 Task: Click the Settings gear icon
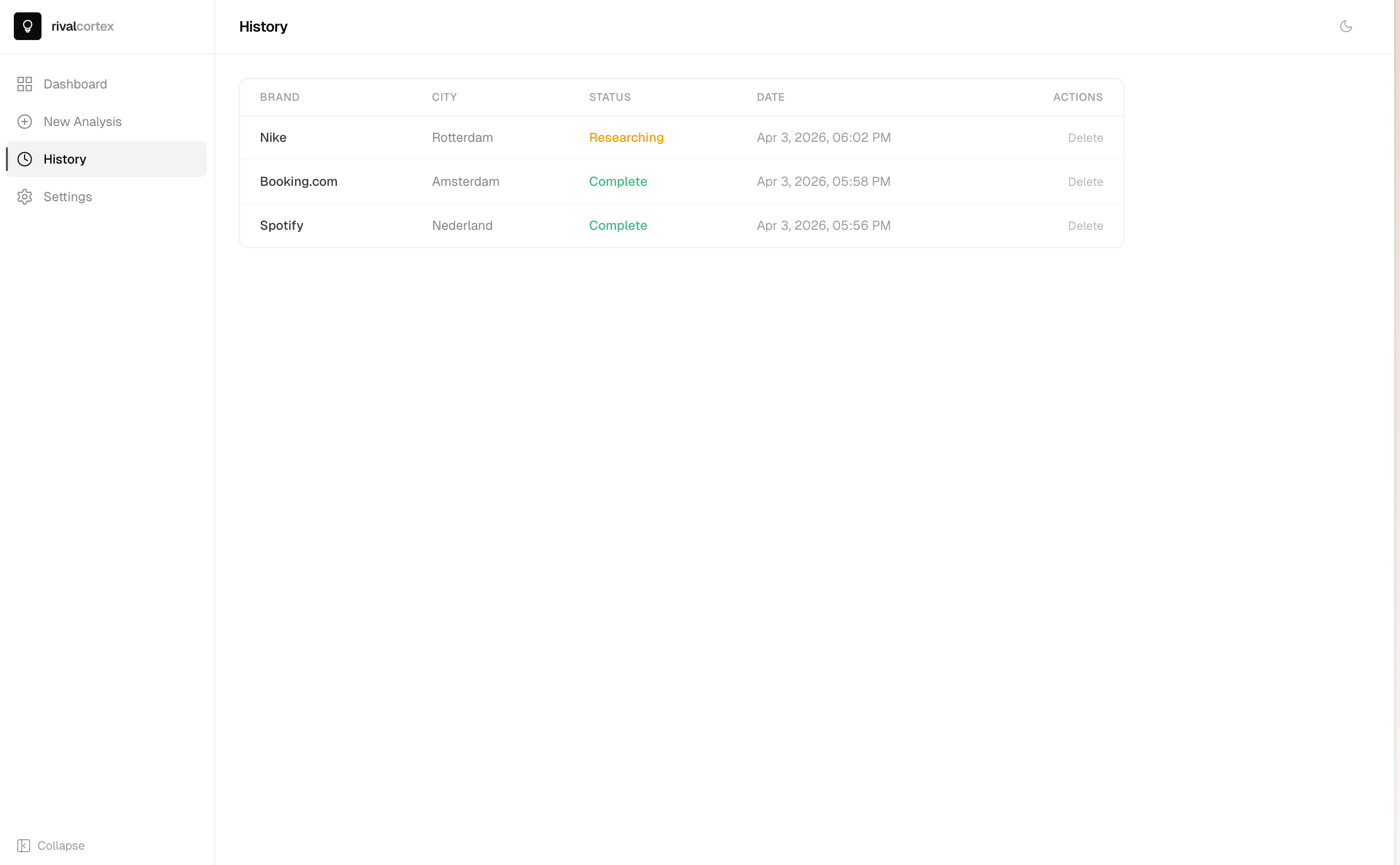click(25, 197)
